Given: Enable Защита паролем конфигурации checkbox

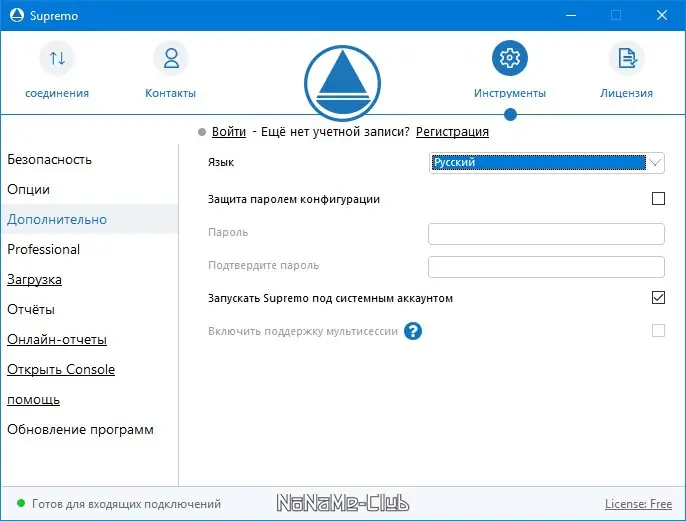Looking at the screenshot, I should point(658,199).
